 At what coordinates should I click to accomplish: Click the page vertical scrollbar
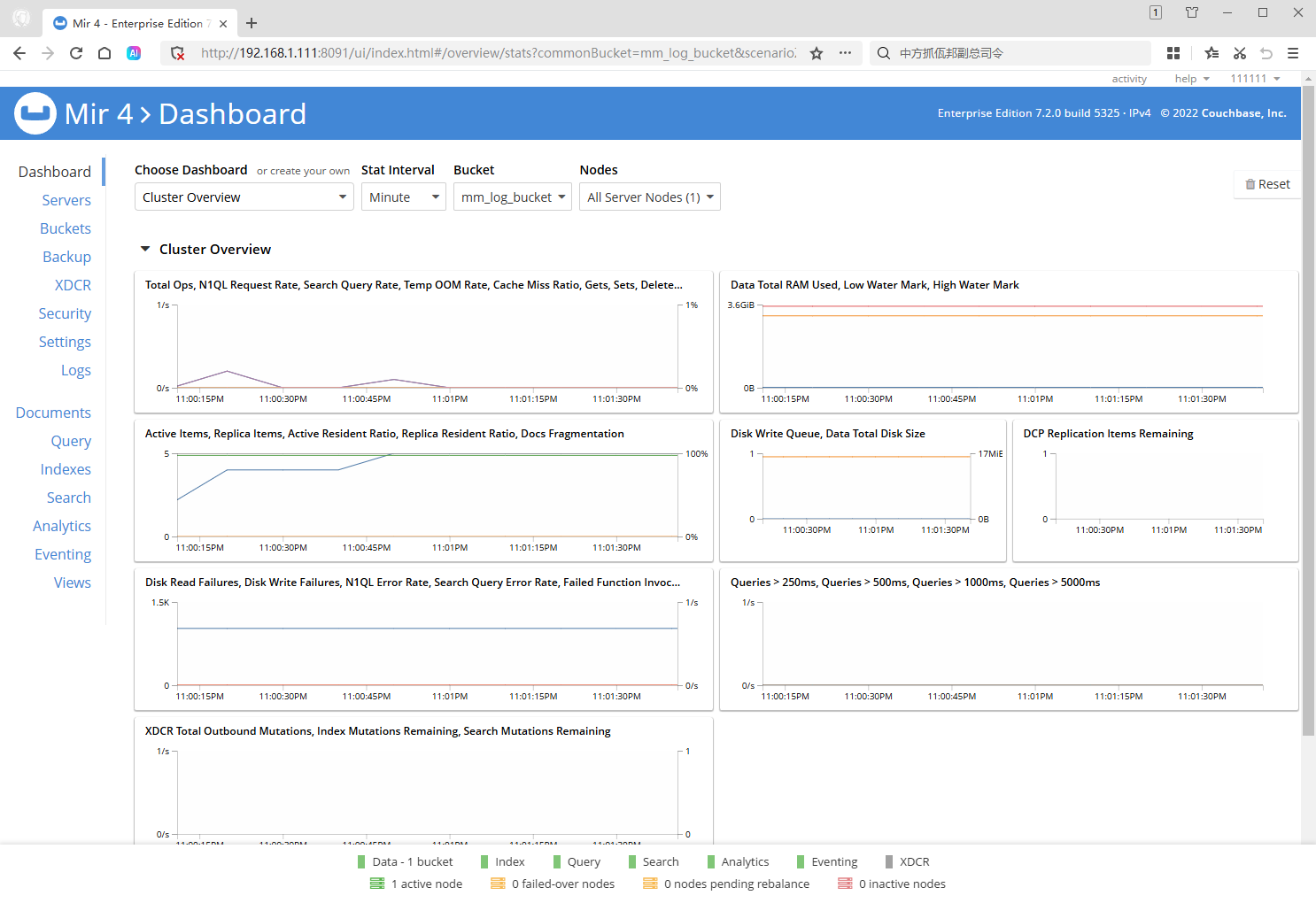(1308, 410)
